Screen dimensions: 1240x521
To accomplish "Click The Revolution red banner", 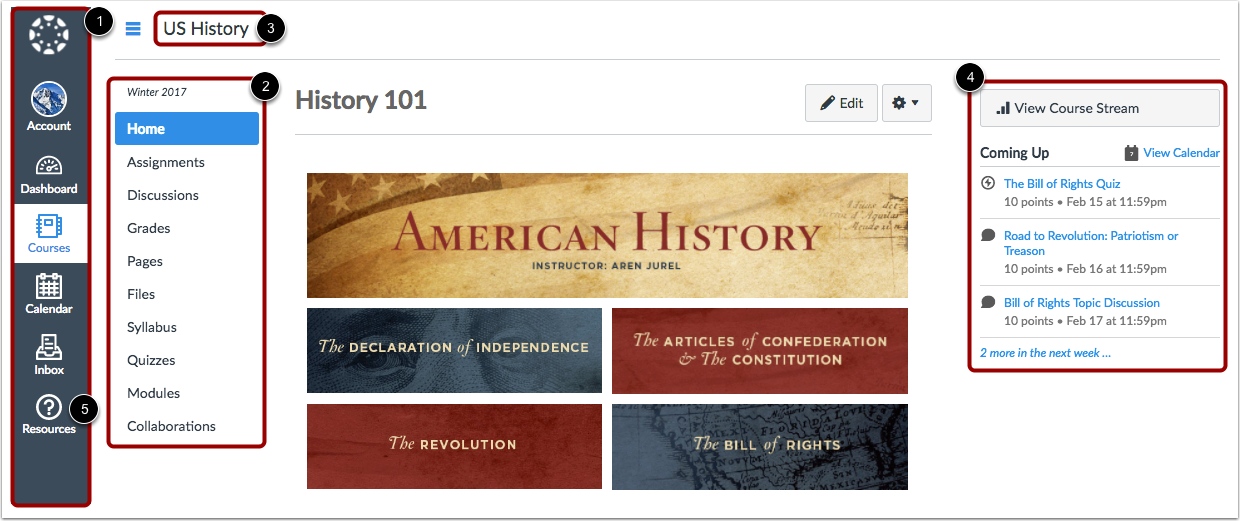I will 454,446.
